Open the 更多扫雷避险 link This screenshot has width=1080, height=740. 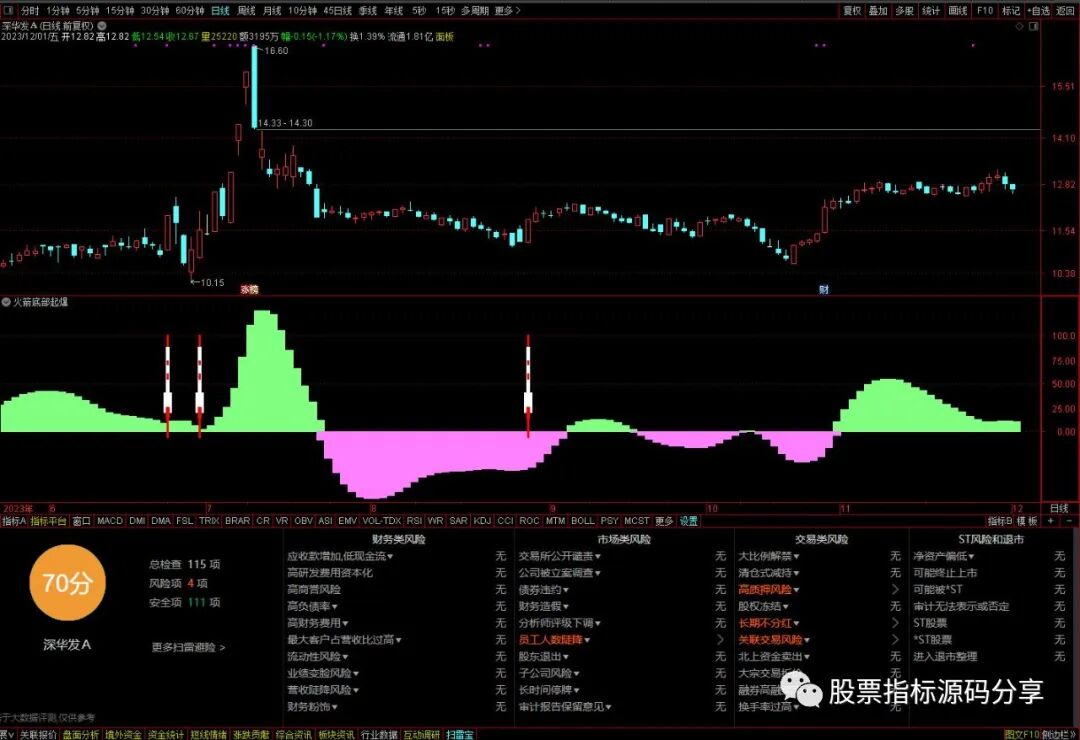pos(189,648)
